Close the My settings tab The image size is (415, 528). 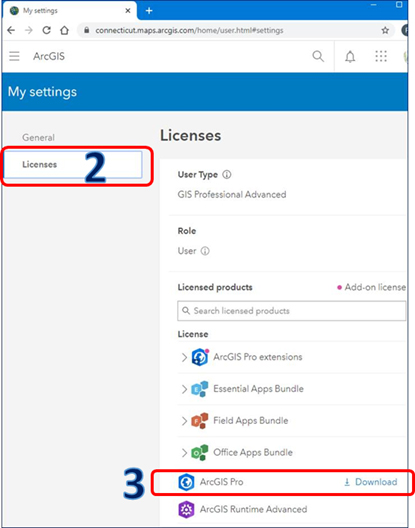(128, 11)
